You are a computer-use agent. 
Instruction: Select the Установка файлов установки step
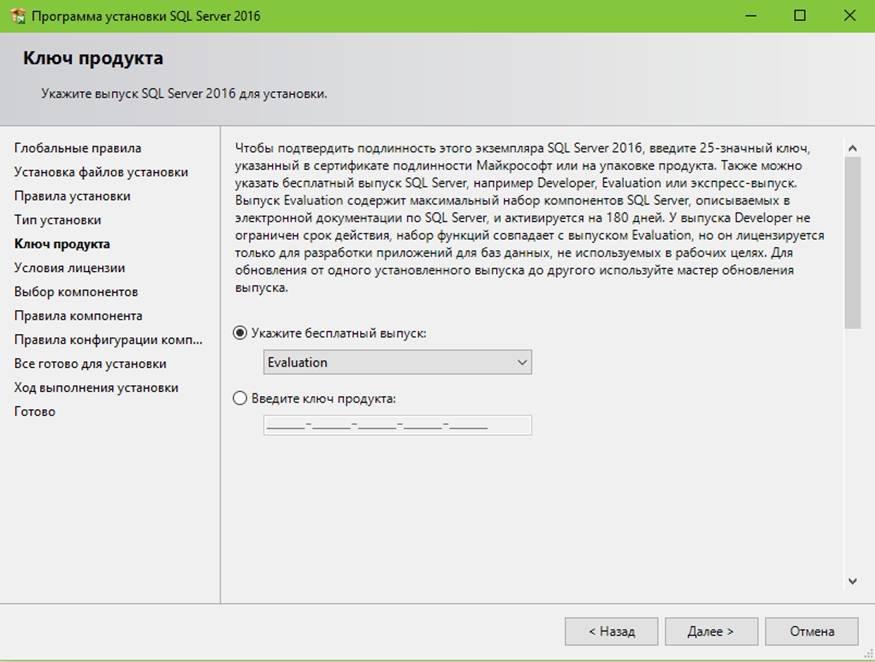tap(101, 172)
